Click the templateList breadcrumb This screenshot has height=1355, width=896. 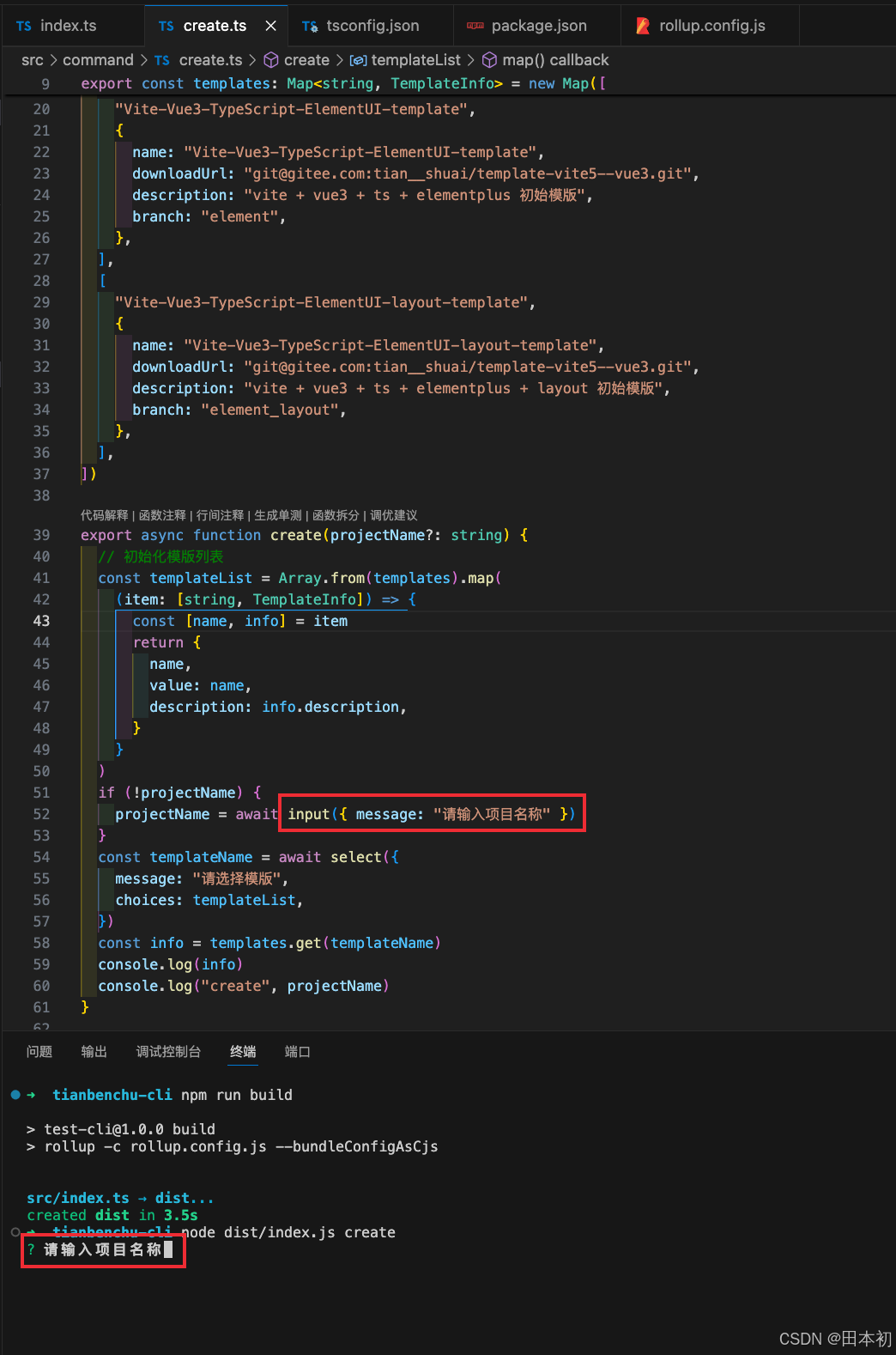[x=415, y=60]
